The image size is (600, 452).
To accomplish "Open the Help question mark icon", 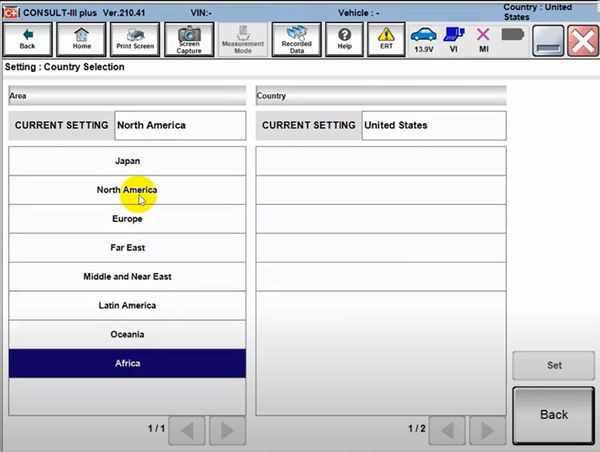I will 345,39.
